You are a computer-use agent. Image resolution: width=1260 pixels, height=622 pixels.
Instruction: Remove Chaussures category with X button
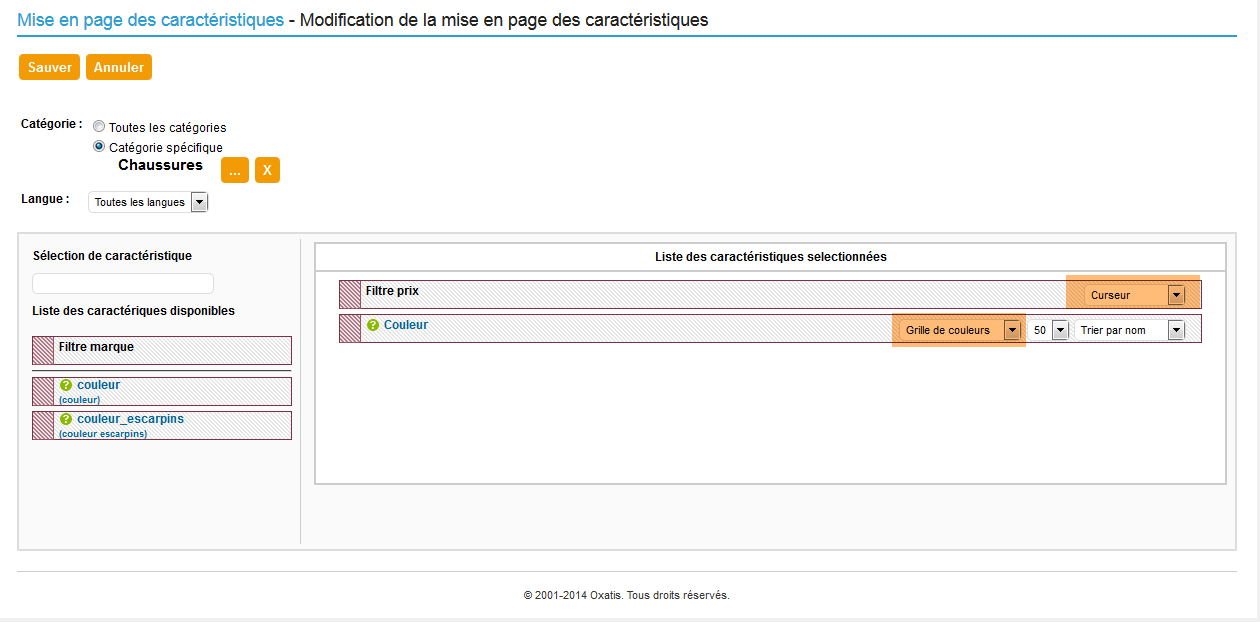(x=267, y=170)
